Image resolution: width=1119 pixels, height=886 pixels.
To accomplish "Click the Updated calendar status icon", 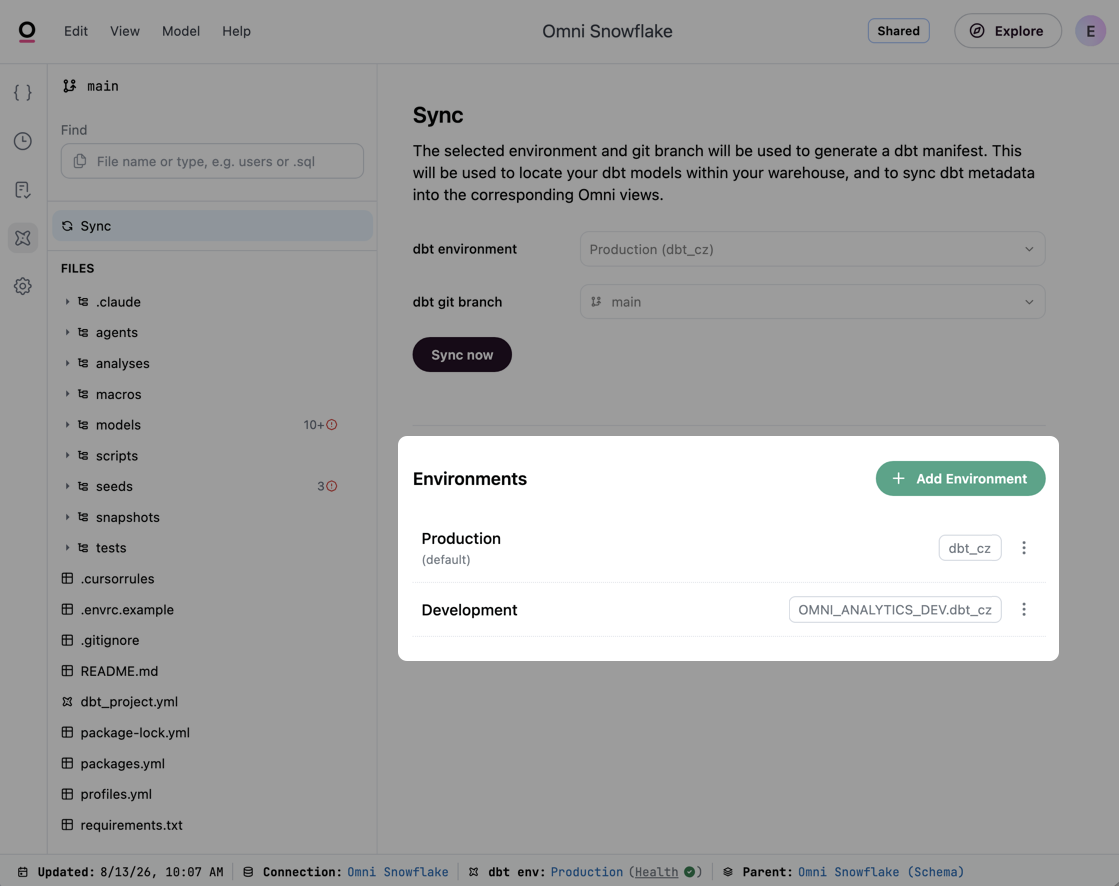I will (23, 872).
